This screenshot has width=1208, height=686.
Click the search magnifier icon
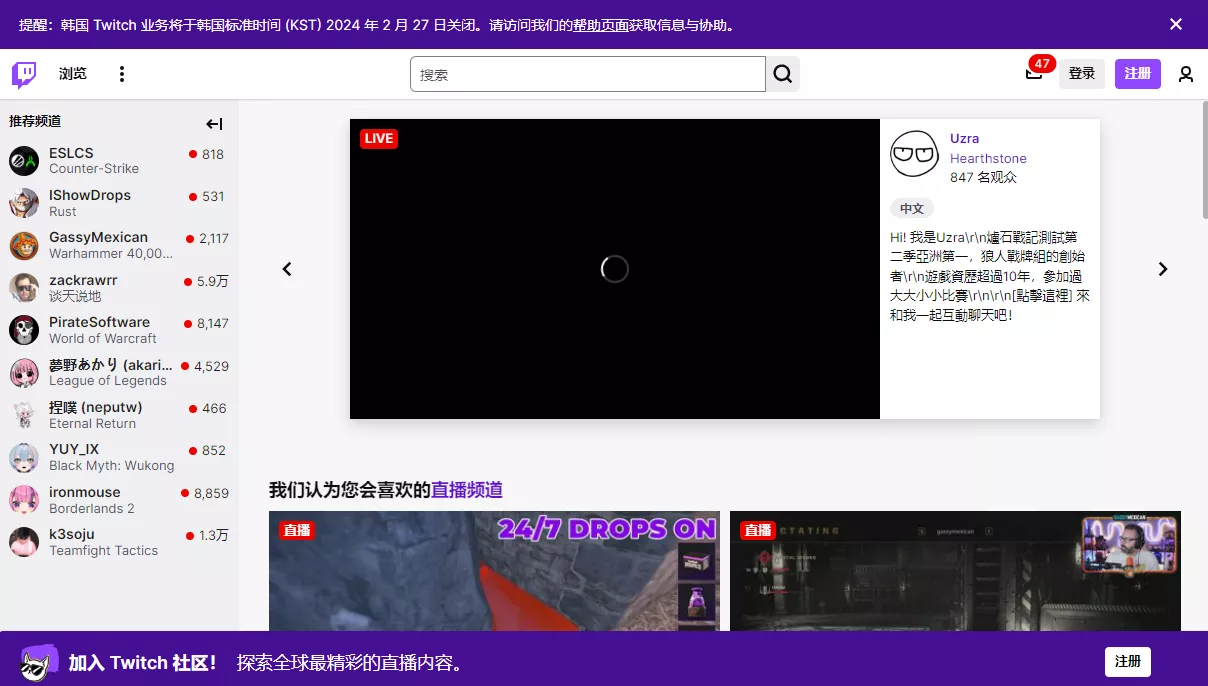coord(782,73)
